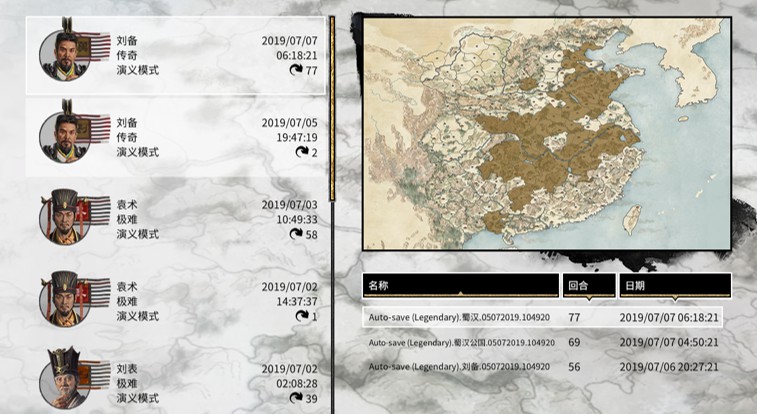Select auto-save row 蜀汉公国 turn 69
757x414 pixels.
tap(542, 343)
